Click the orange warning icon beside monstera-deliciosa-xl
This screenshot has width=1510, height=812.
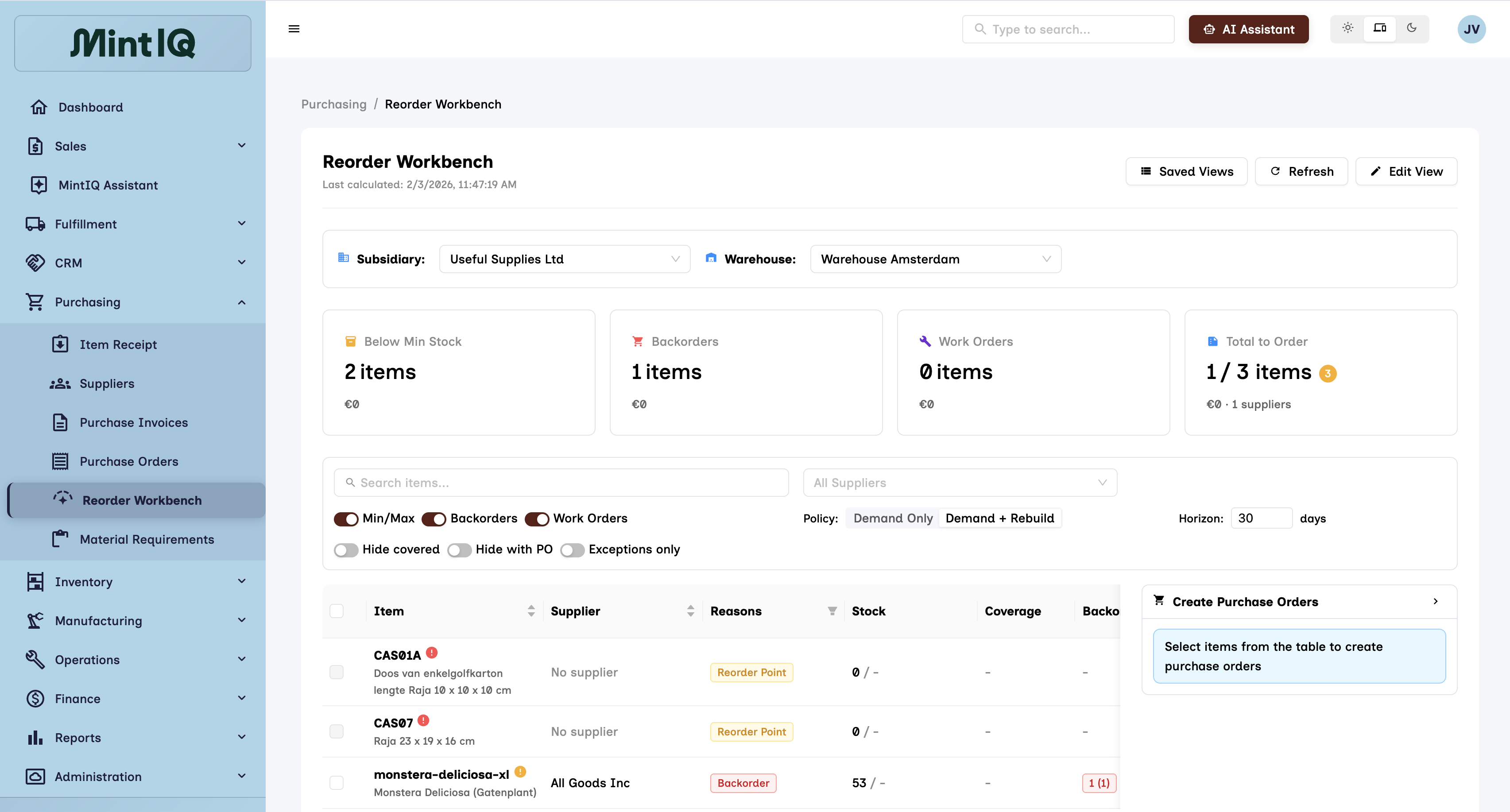tap(520, 772)
